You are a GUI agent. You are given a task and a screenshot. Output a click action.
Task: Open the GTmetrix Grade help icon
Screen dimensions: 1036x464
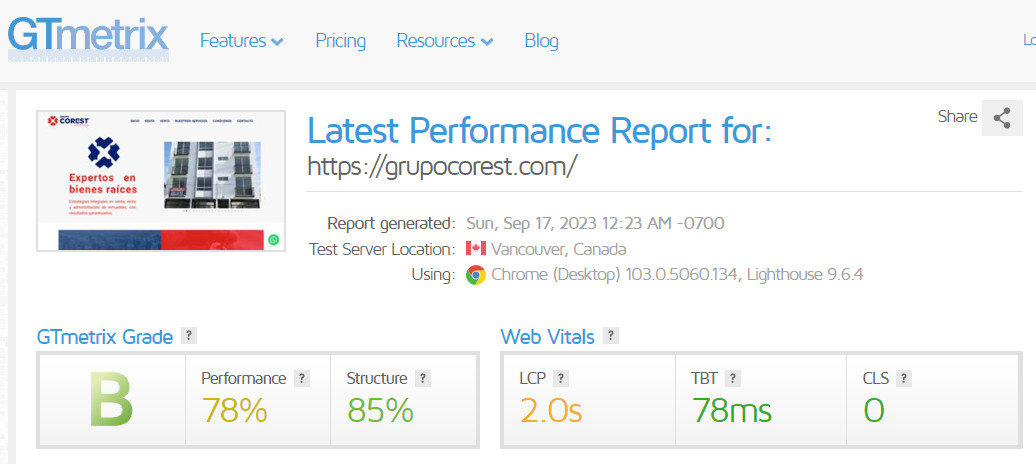(x=189, y=336)
